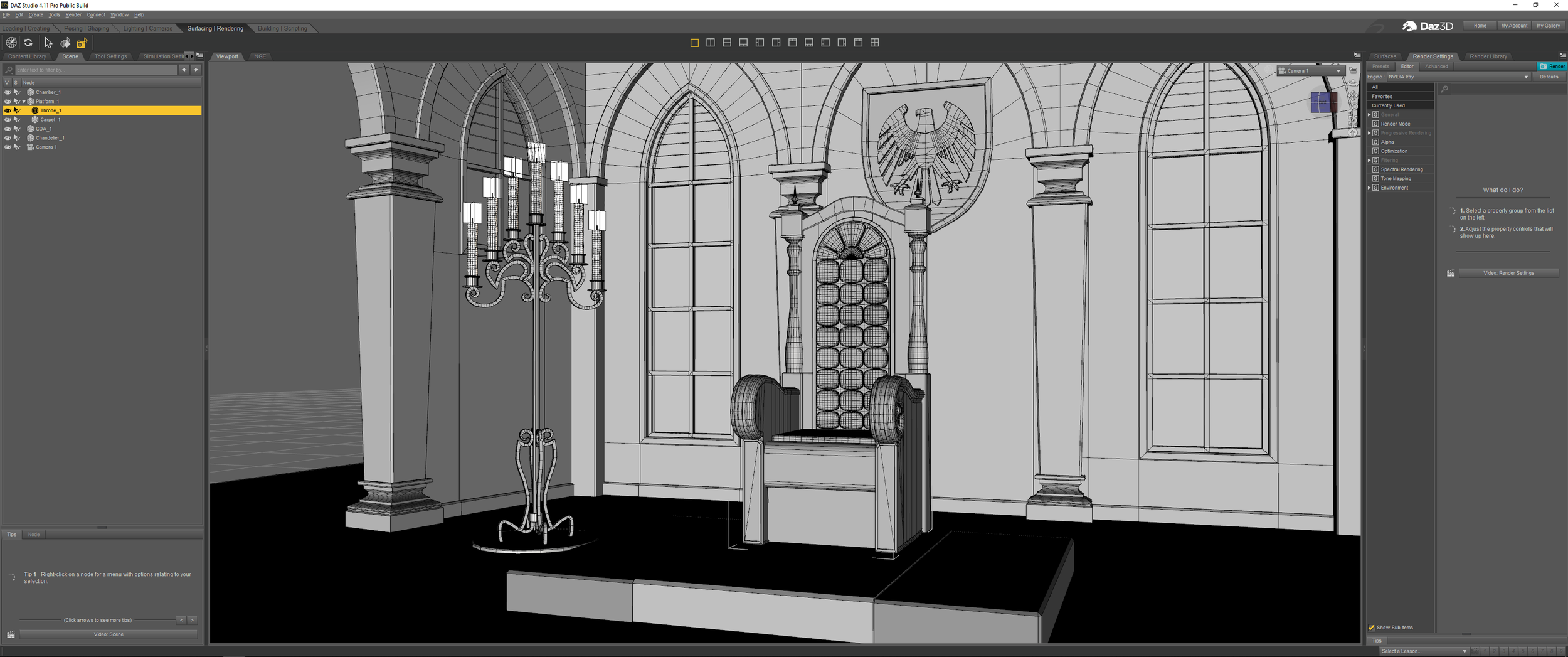Open the Scene pane options menu icon
Screen dimensions: 1568x657
pyautogui.click(x=199, y=56)
